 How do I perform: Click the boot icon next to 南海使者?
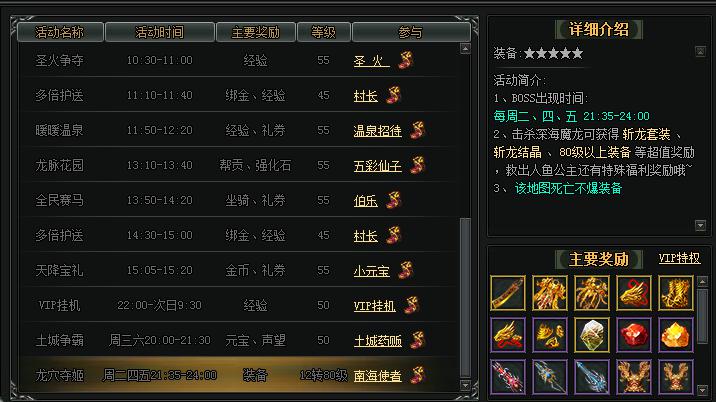417,375
